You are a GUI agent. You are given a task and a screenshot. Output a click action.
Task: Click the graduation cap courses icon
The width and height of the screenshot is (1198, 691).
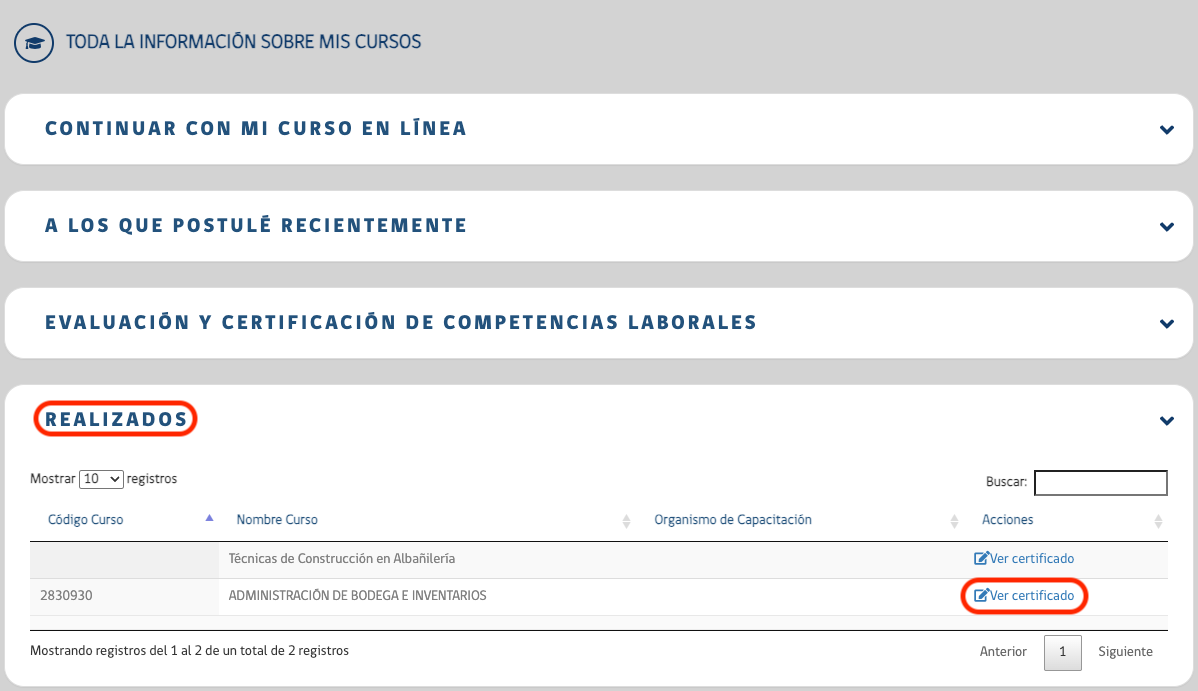click(34, 43)
